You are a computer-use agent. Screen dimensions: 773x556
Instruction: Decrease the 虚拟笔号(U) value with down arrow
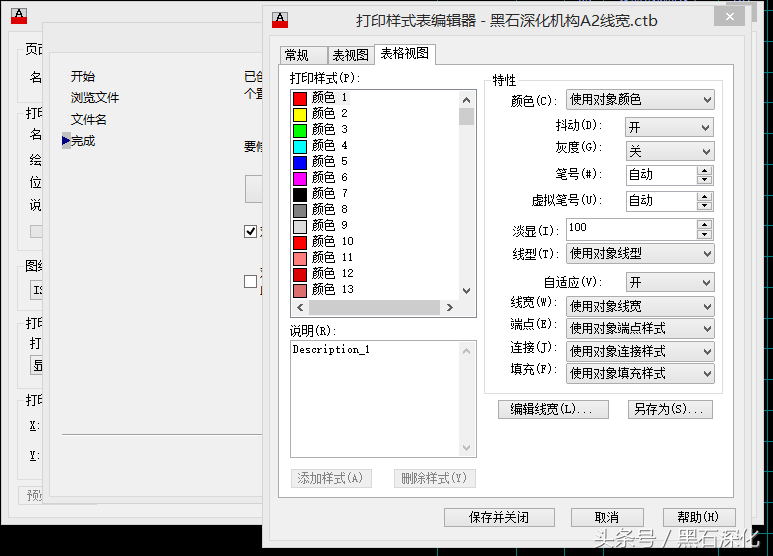(x=704, y=206)
